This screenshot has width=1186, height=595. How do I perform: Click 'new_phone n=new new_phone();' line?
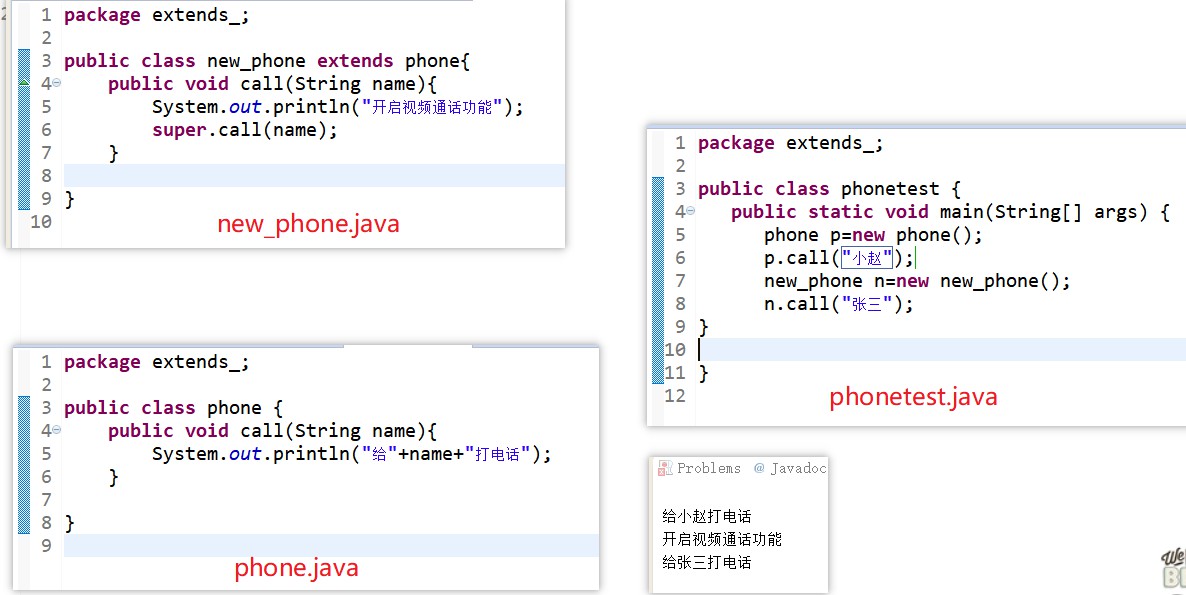pyautogui.click(x=917, y=281)
